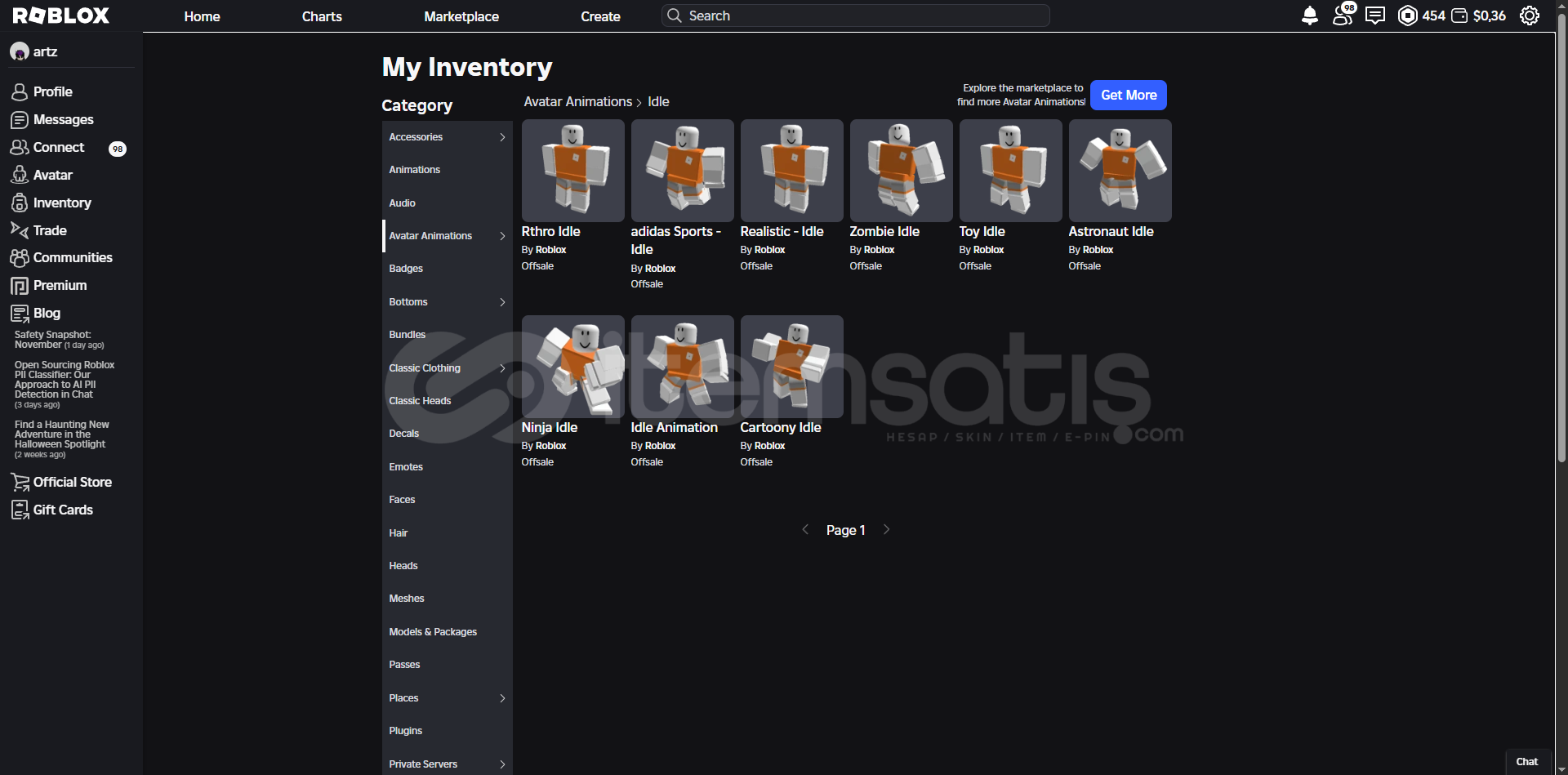Open the Toy Idle thumbnail
The image size is (1568, 775).
1010,171
